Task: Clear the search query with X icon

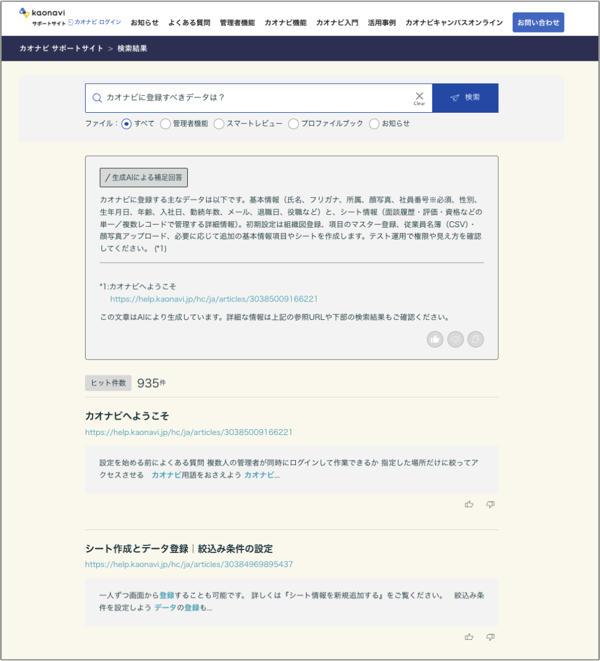Action: [x=419, y=98]
